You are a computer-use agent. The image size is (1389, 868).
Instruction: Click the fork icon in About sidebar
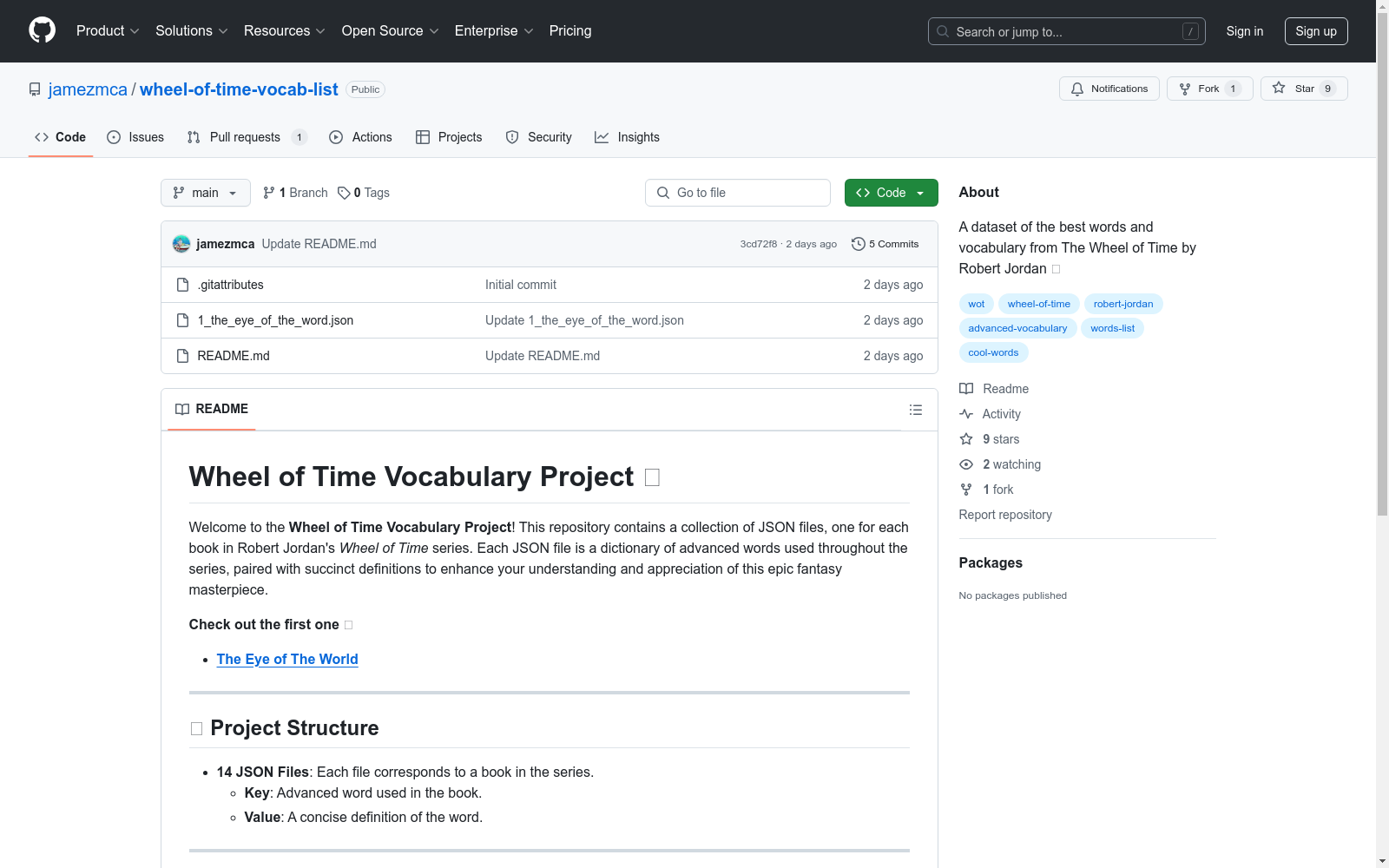pyautogui.click(x=966, y=490)
